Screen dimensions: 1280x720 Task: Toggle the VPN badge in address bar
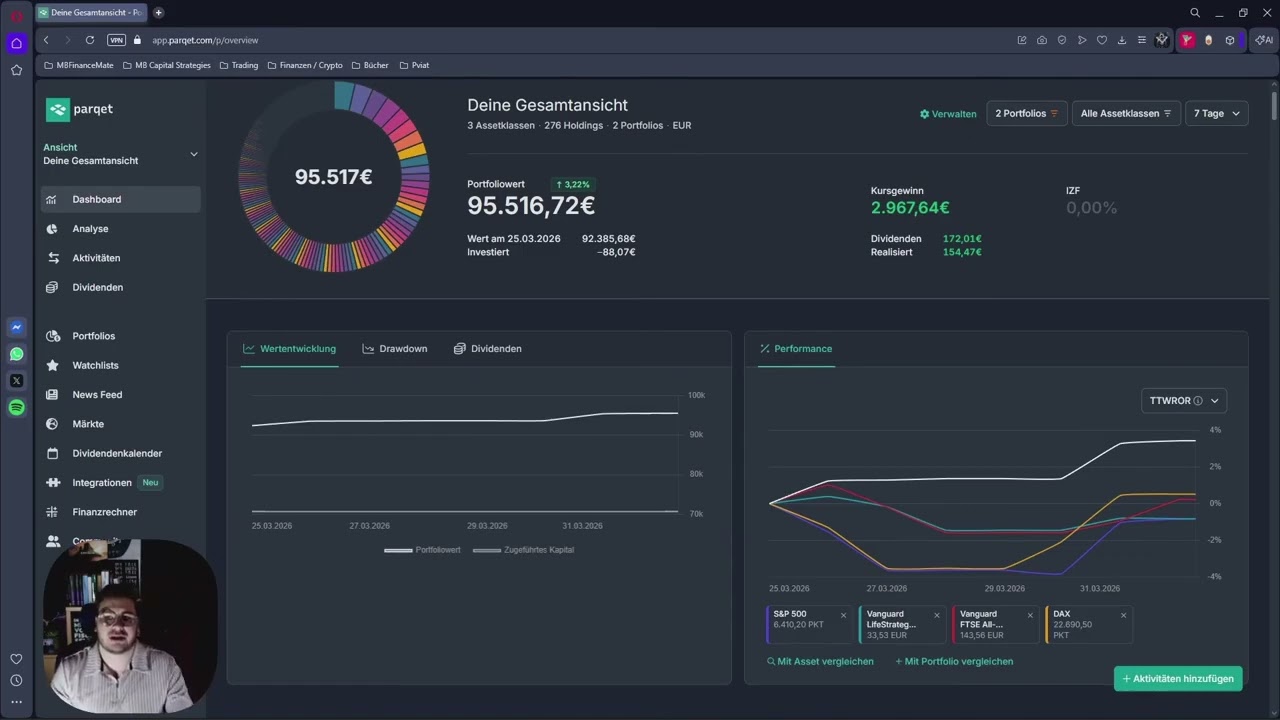pyautogui.click(x=116, y=40)
